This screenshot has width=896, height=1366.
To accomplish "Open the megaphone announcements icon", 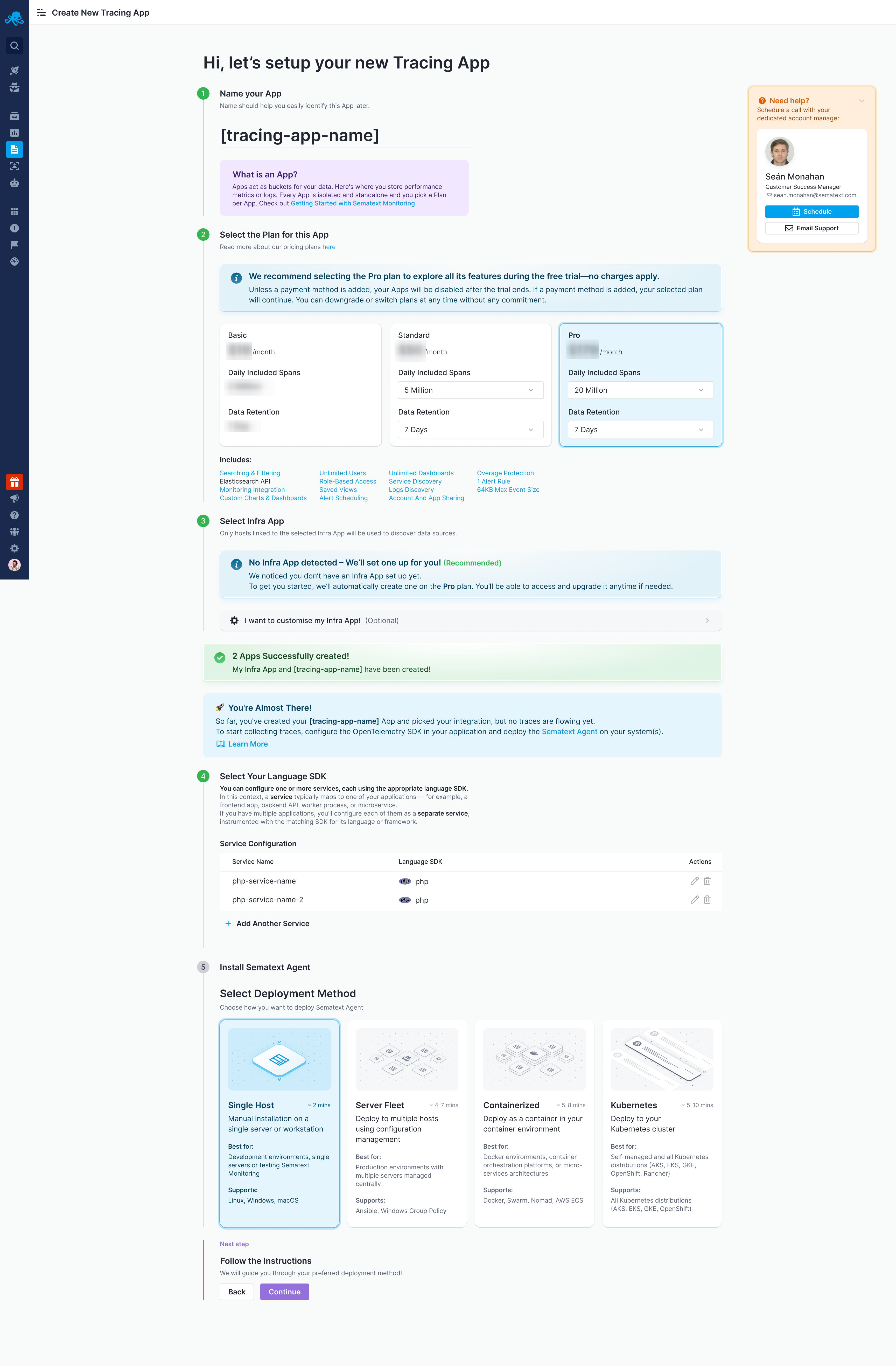I will pyautogui.click(x=14, y=498).
